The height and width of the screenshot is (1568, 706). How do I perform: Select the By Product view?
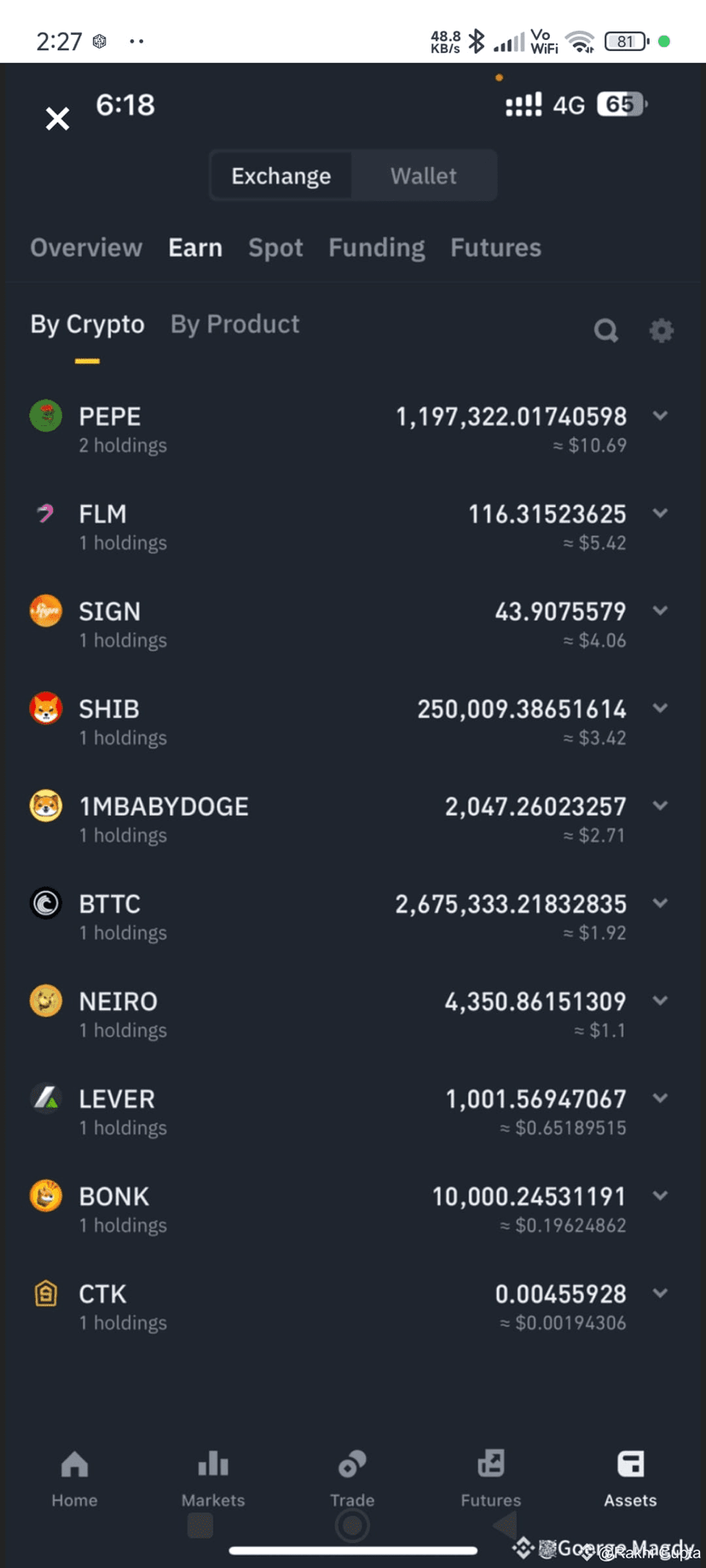tap(235, 324)
